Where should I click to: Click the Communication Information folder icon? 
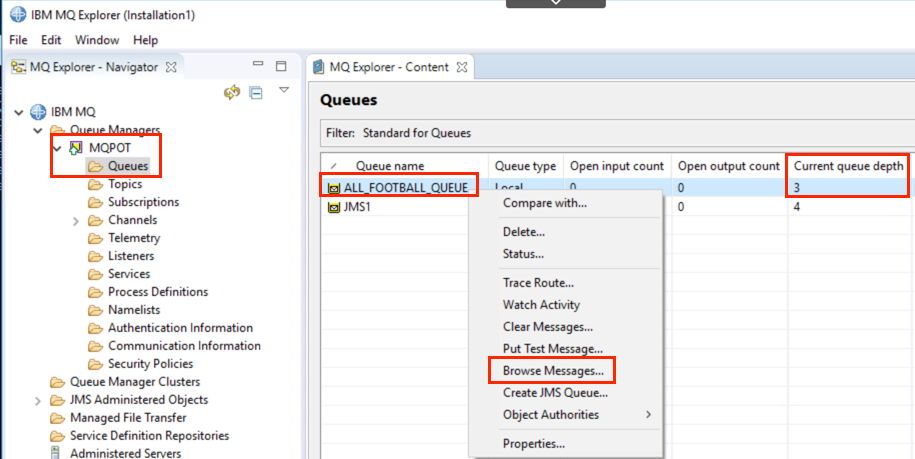95,346
